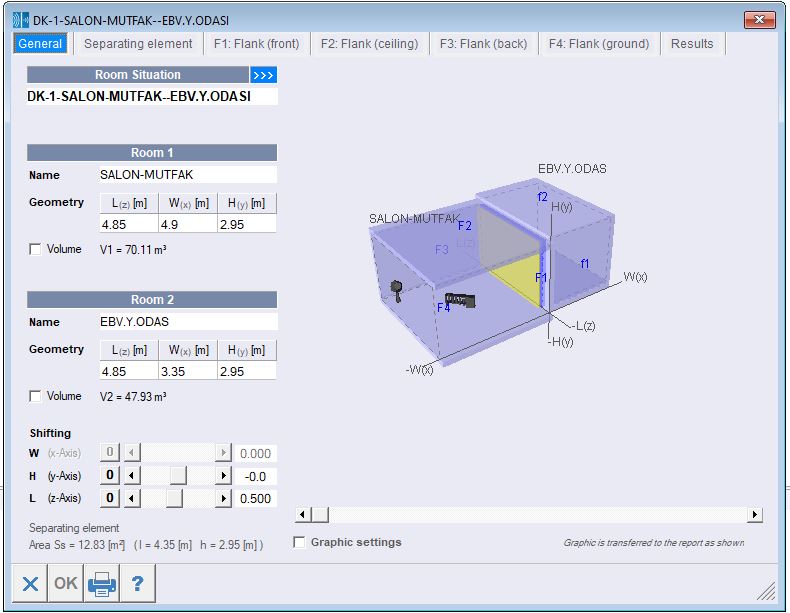Click Room 1 length field 4.85

tap(129, 224)
